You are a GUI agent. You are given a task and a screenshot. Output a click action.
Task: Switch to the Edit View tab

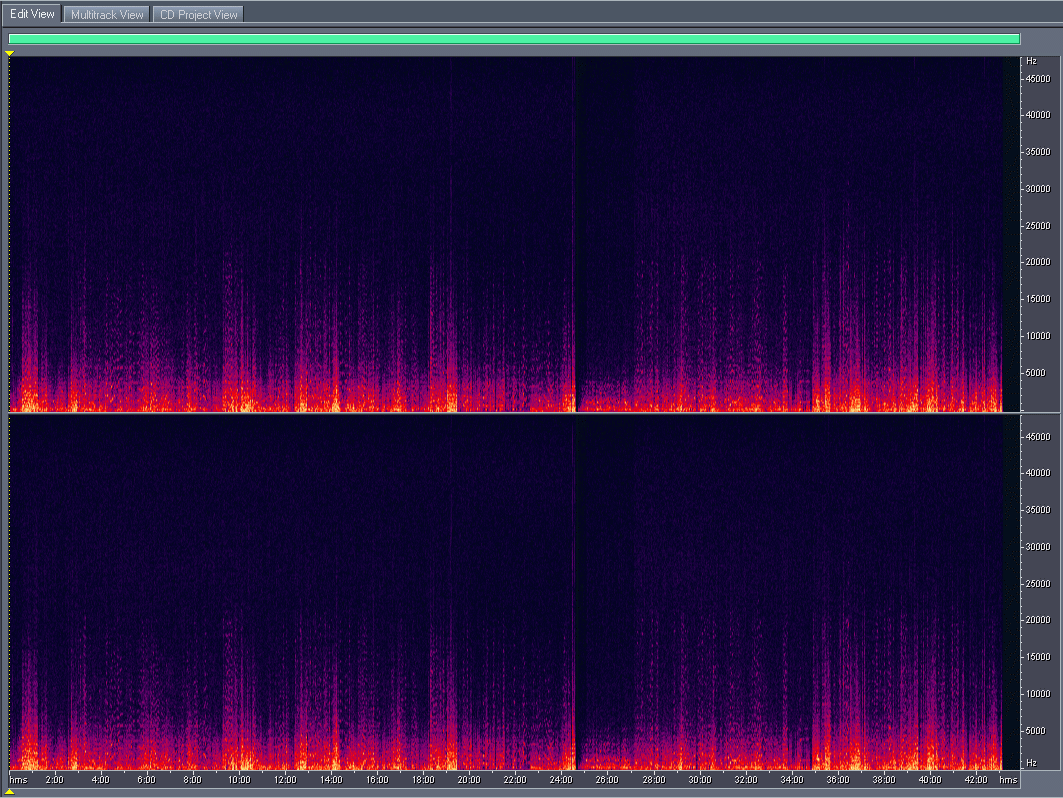32,14
